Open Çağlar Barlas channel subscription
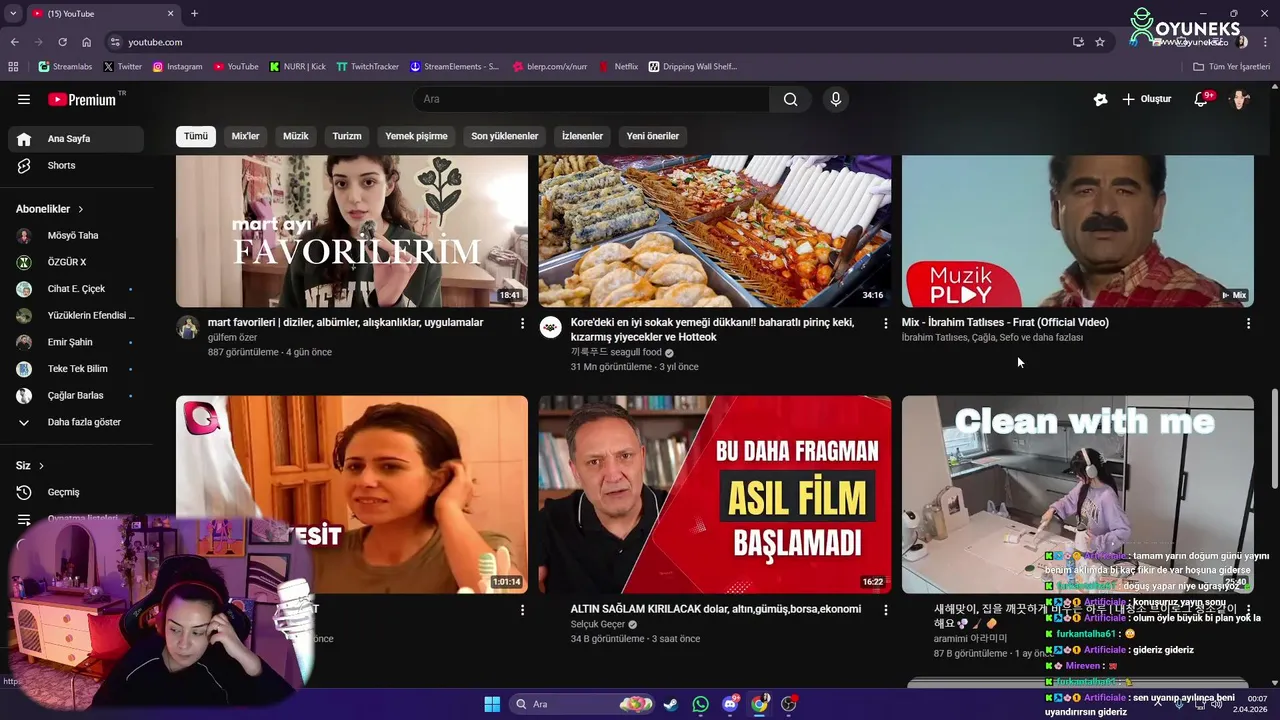This screenshot has height=720, width=1280. [76, 395]
